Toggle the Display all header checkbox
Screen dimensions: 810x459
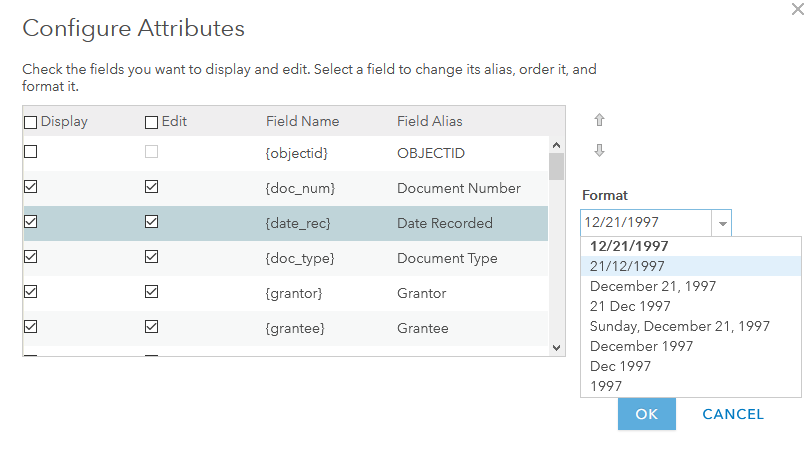point(31,122)
